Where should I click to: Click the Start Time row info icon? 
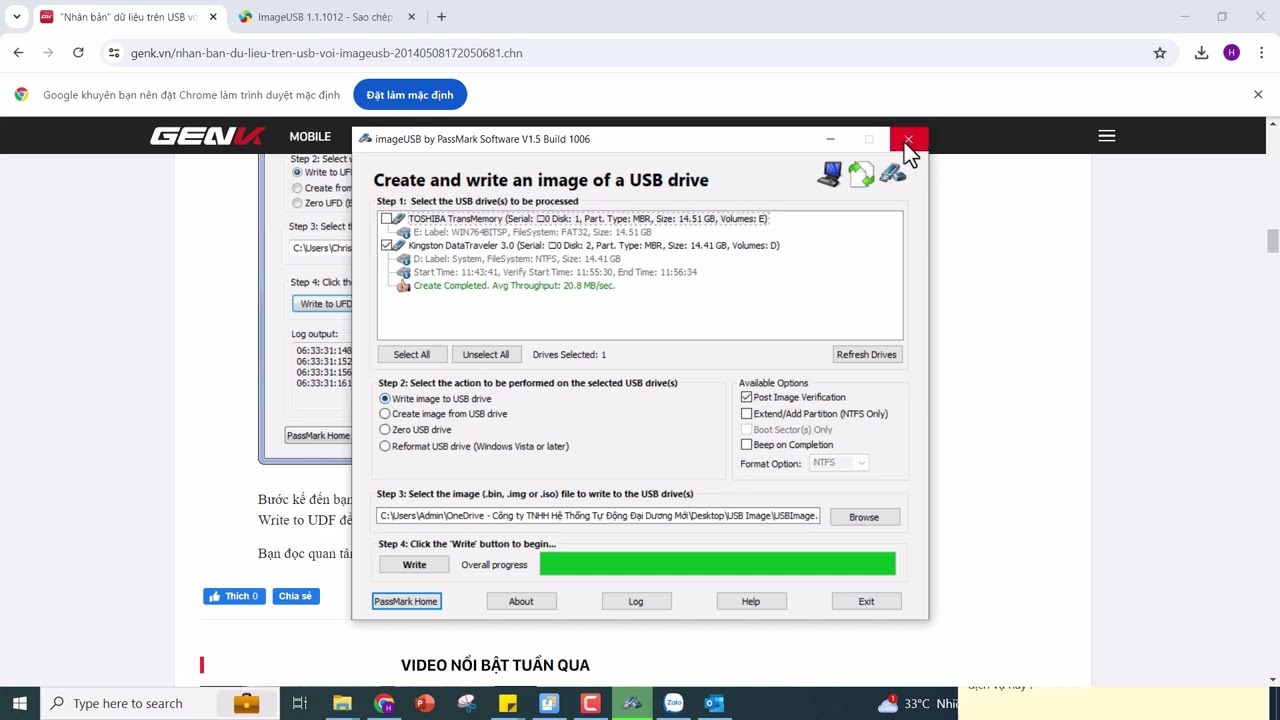[403, 272]
